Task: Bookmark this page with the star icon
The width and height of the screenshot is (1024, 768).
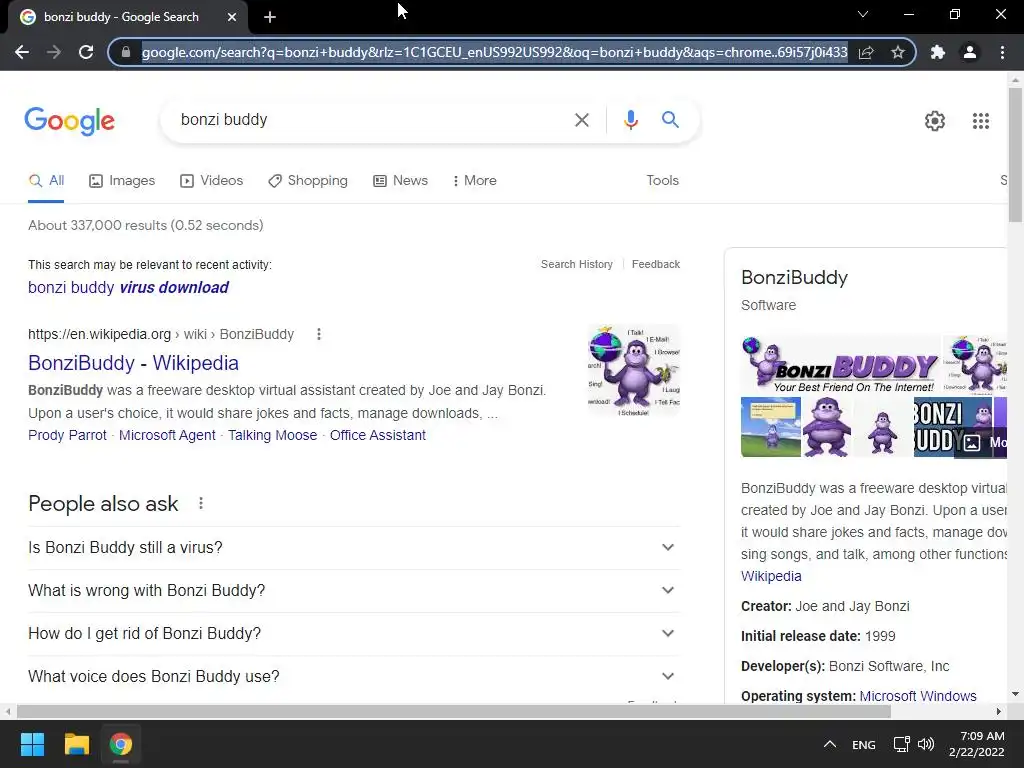Action: [x=898, y=52]
